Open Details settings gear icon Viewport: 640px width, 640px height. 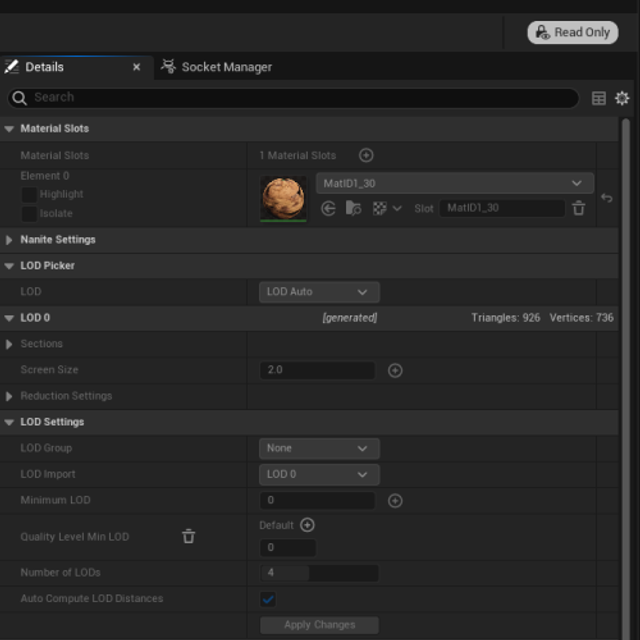pos(622,98)
